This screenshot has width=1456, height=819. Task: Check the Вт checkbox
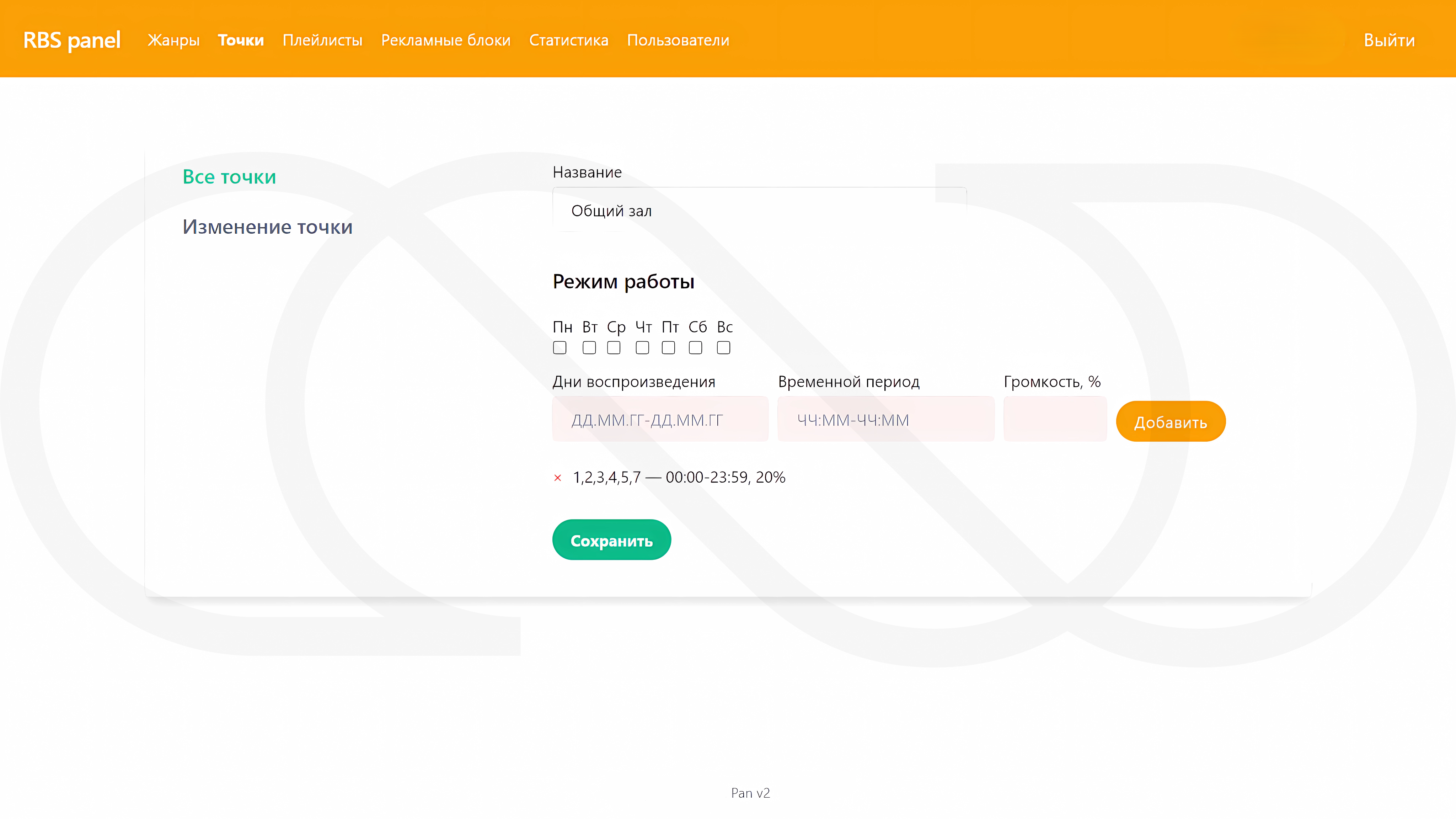(589, 348)
